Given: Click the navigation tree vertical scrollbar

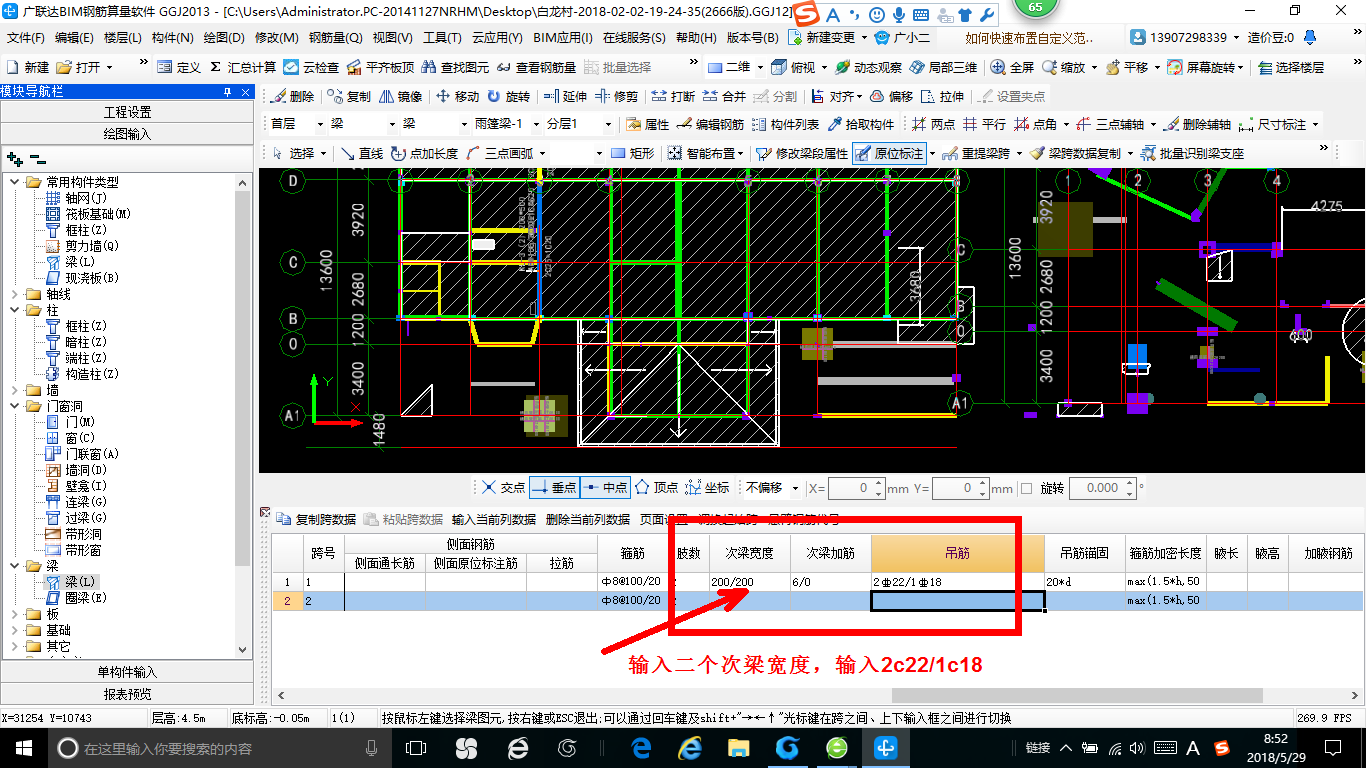Looking at the screenshot, I should point(244,377).
